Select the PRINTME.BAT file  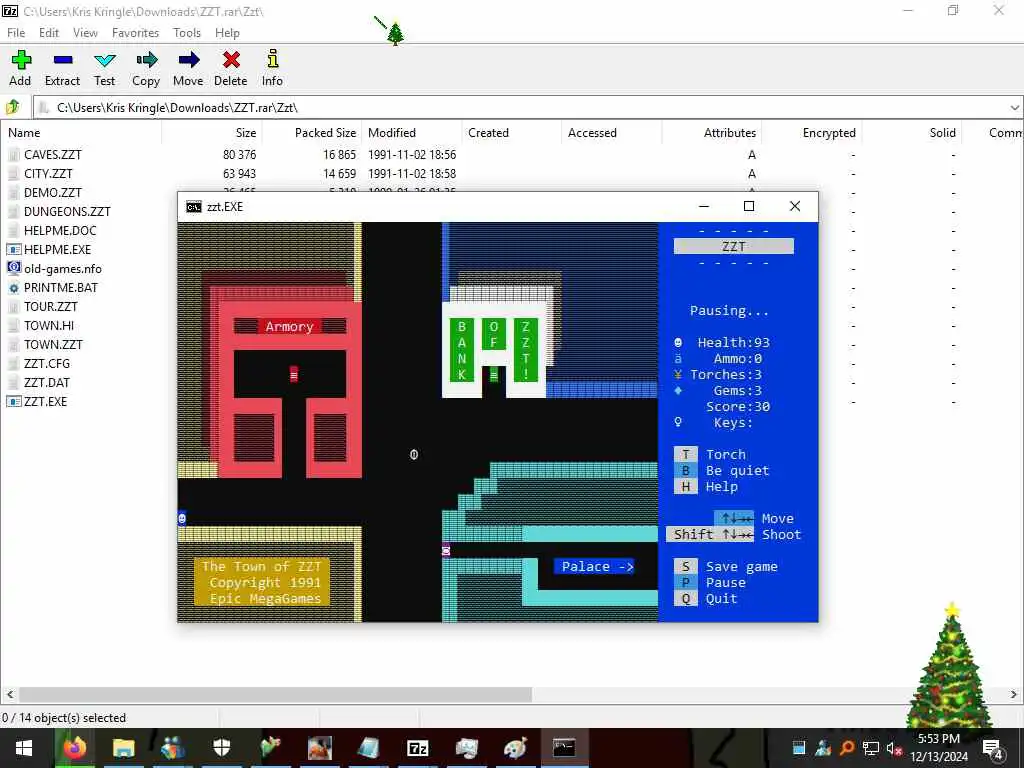(61, 287)
